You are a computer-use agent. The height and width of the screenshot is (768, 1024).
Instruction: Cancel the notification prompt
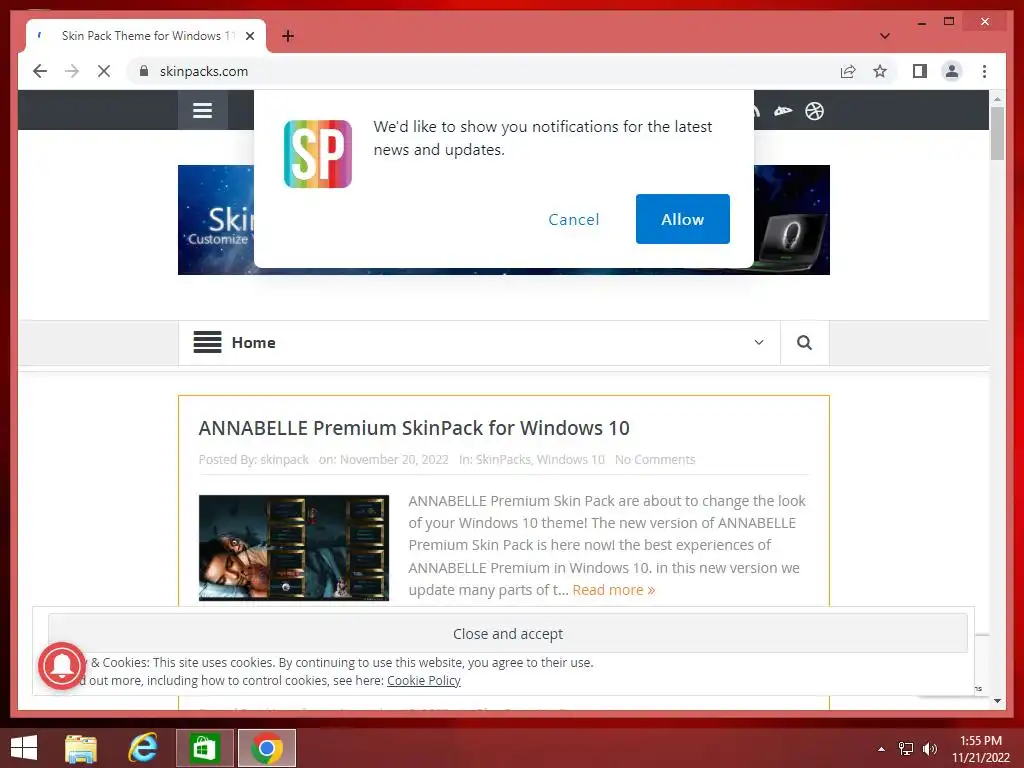[573, 219]
